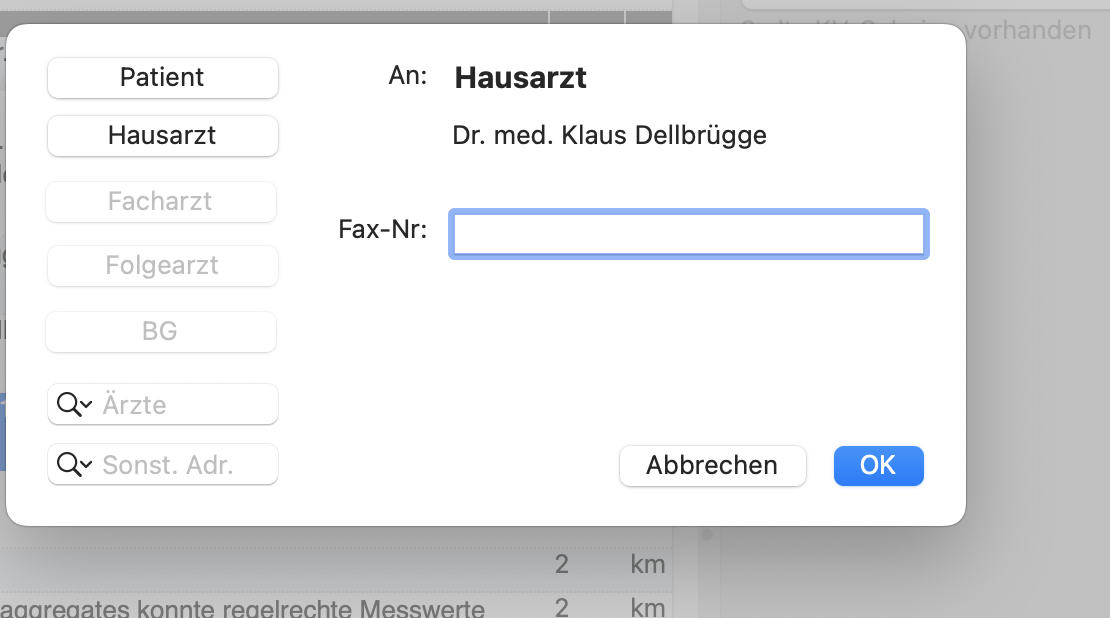This screenshot has width=1110, height=618.
Task: Choose the Hausarzt recipient button
Action: pyautogui.click(x=163, y=136)
